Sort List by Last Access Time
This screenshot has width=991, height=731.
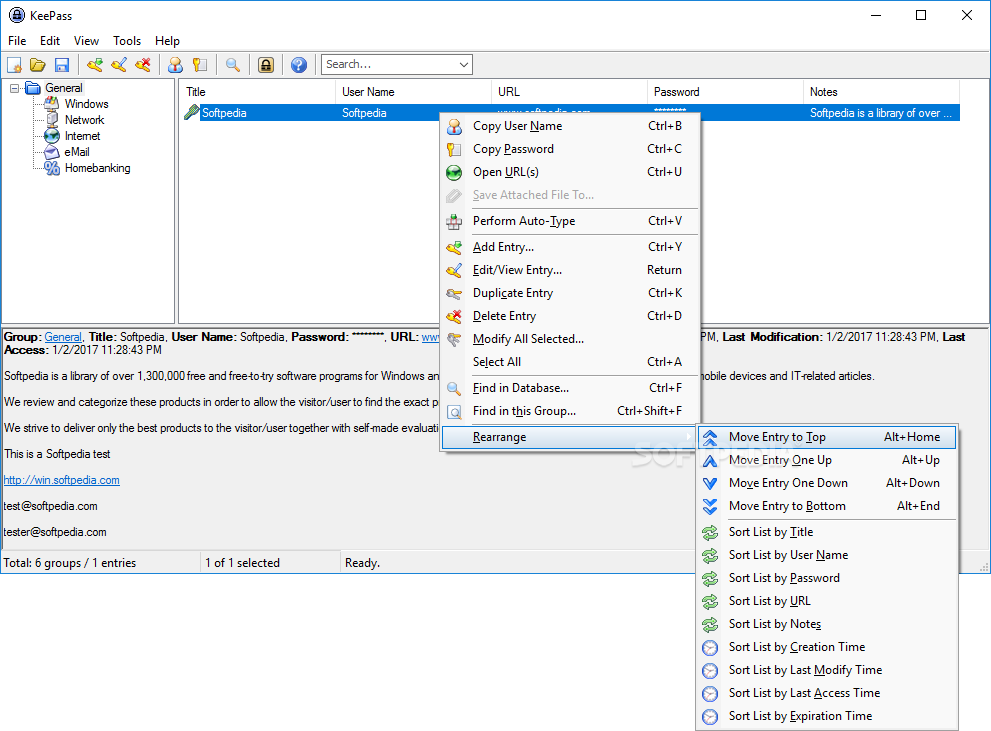click(x=827, y=693)
